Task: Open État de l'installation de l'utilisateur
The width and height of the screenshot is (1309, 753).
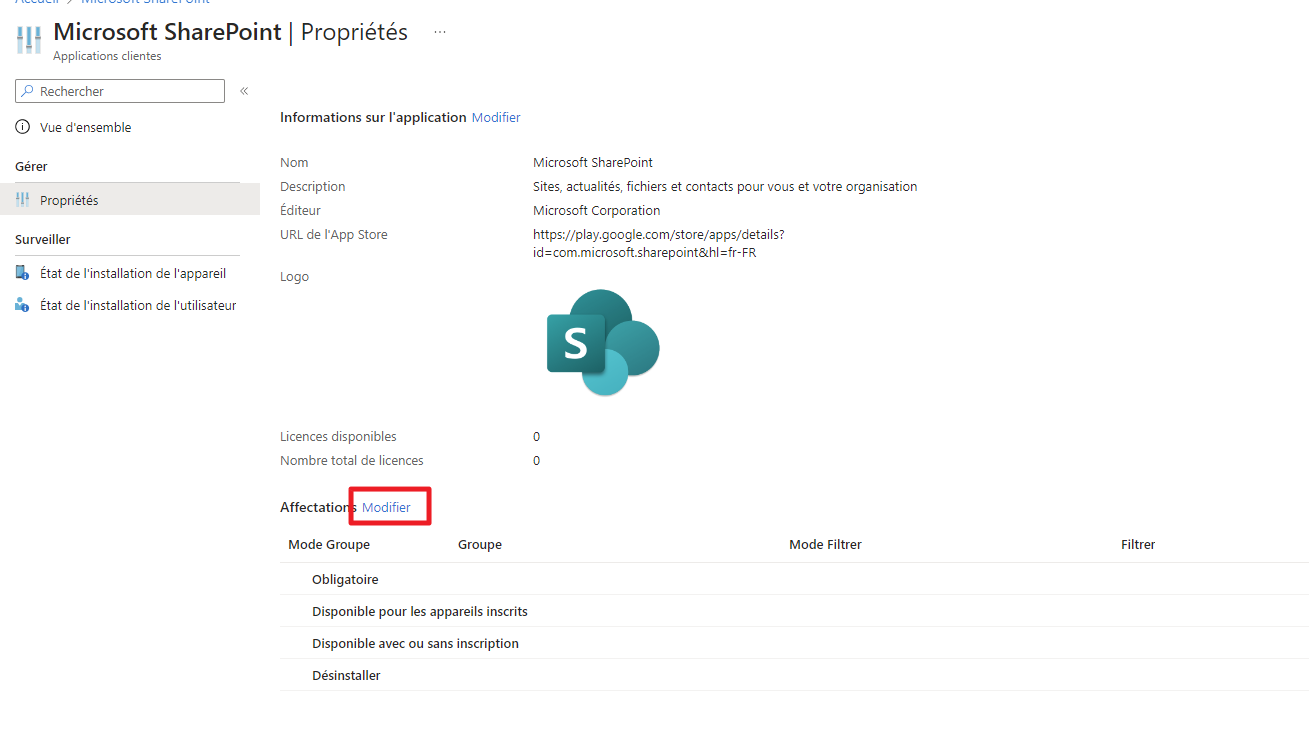Action: tap(138, 305)
